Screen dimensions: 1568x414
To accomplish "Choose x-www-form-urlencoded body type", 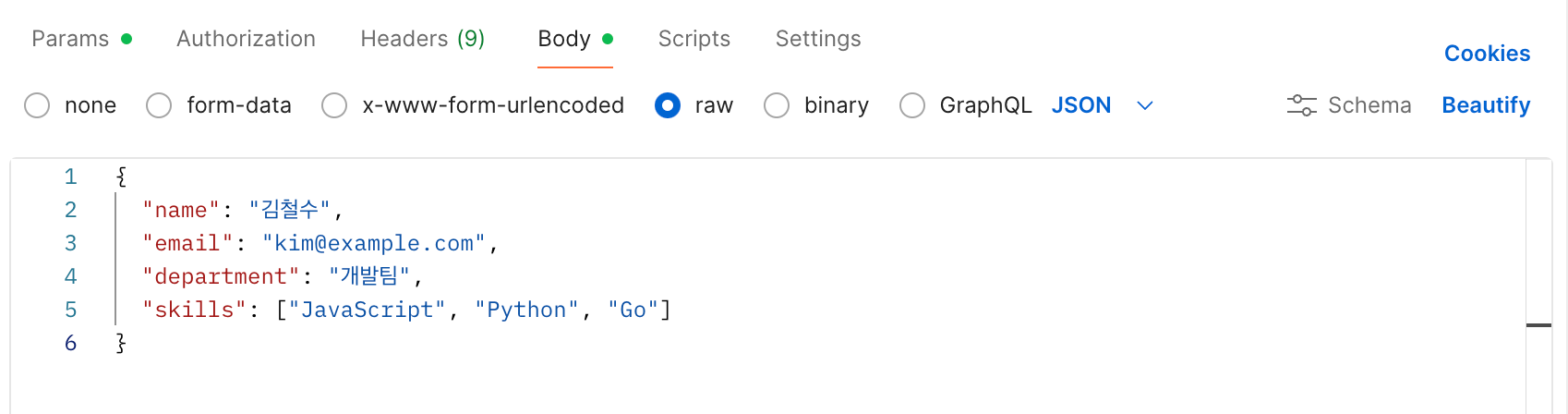I will click(x=334, y=105).
